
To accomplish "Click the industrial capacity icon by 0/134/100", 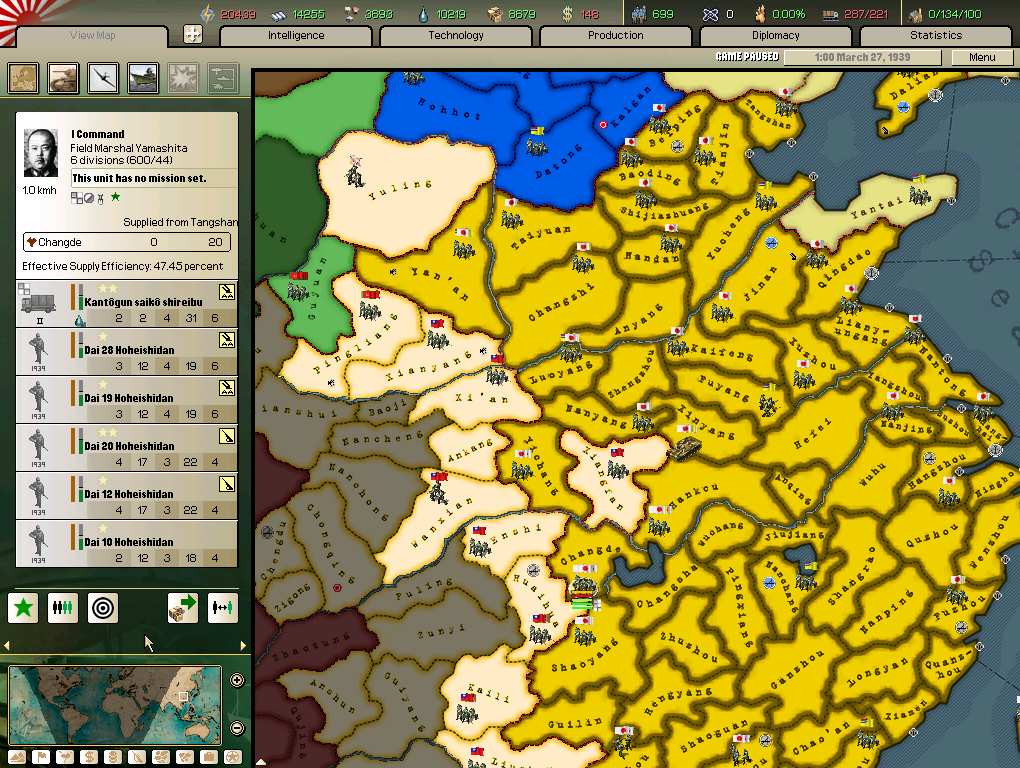I will coord(916,14).
